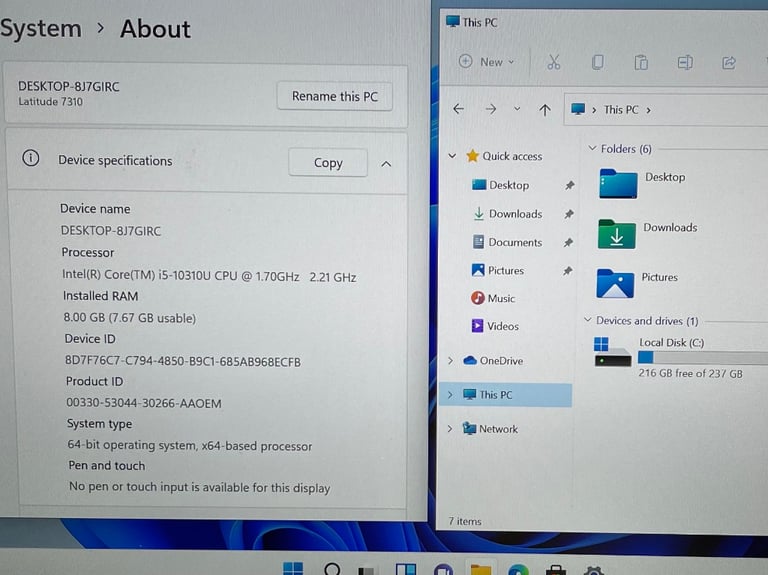Open the New menu in File Explorer
The width and height of the screenshot is (768, 575).
(486, 62)
